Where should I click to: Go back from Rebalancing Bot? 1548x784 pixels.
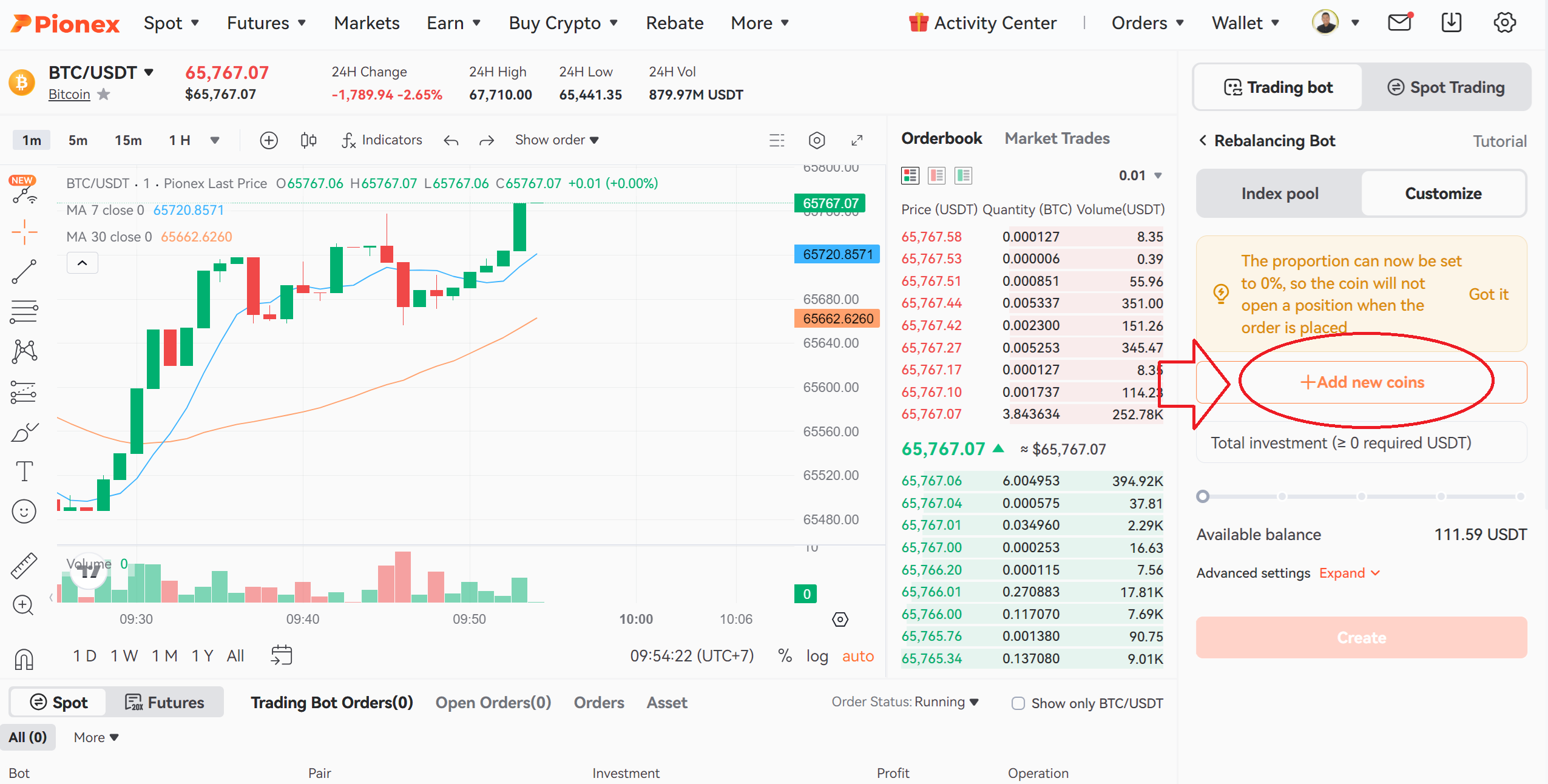pos(1202,140)
